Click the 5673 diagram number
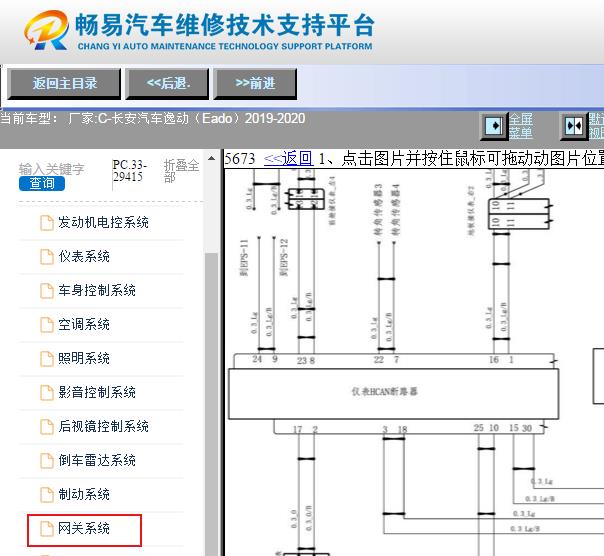This screenshot has height=556, width=604. pyautogui.click(x=240, y=158)
